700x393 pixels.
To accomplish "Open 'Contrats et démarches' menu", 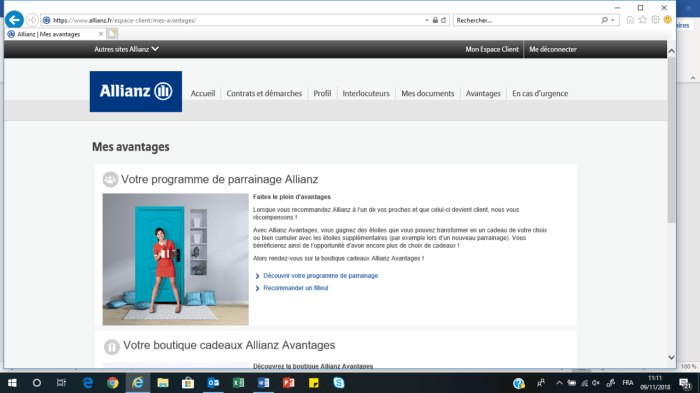I will tap(264, 93).
